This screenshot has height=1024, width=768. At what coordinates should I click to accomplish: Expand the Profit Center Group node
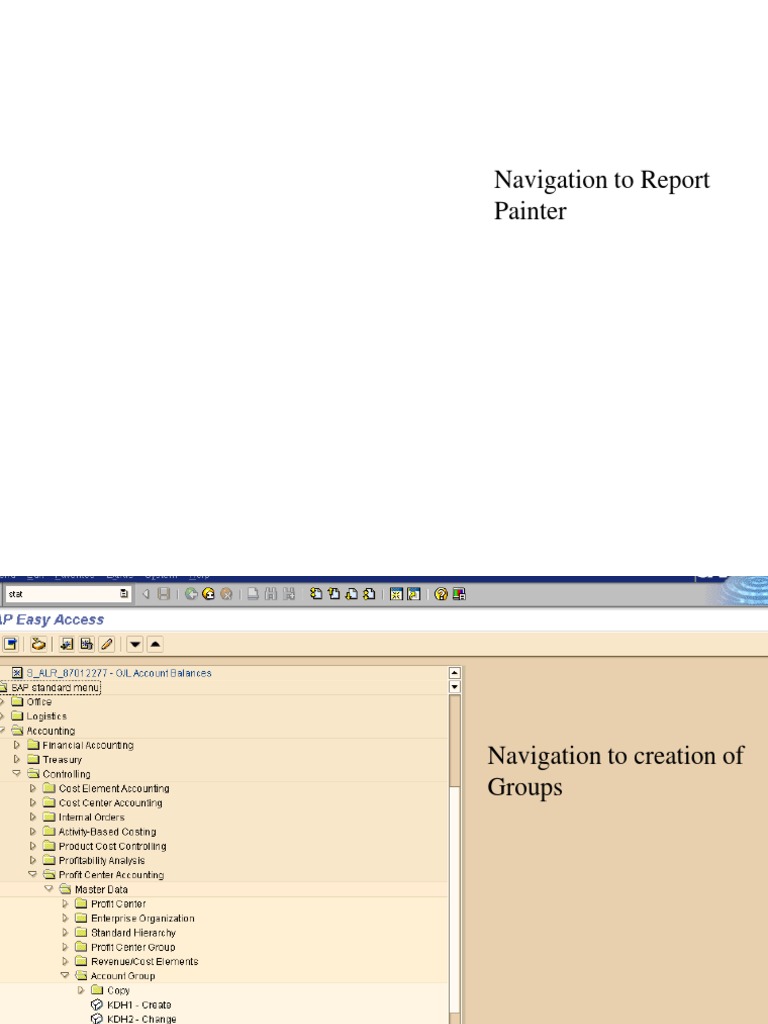point(65,947)
